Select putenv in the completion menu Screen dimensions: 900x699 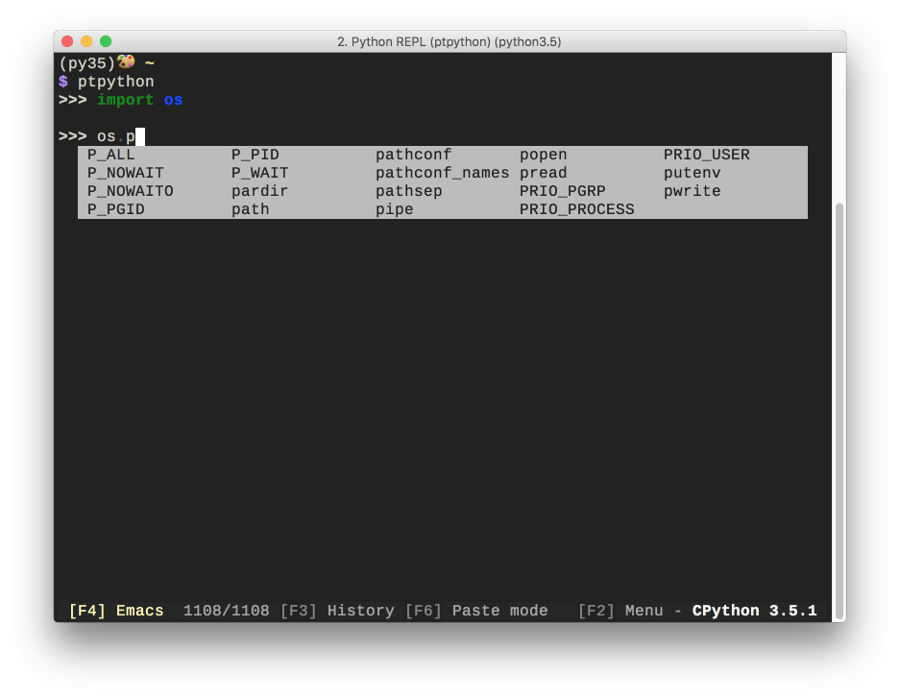(x=692, y=173)
